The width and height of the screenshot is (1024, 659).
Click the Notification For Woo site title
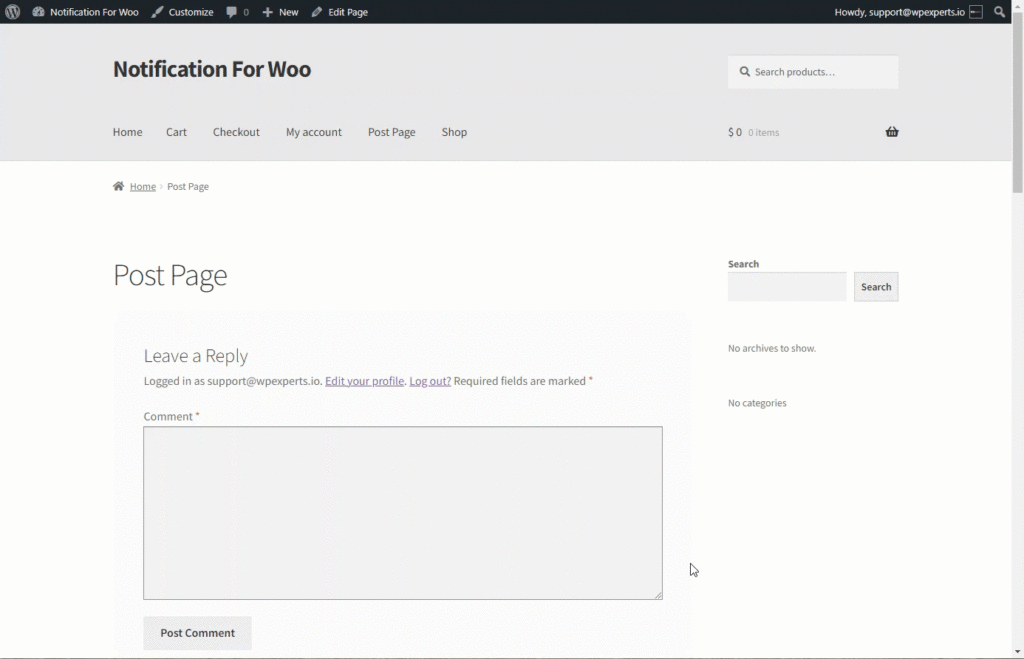pos(212,69)
